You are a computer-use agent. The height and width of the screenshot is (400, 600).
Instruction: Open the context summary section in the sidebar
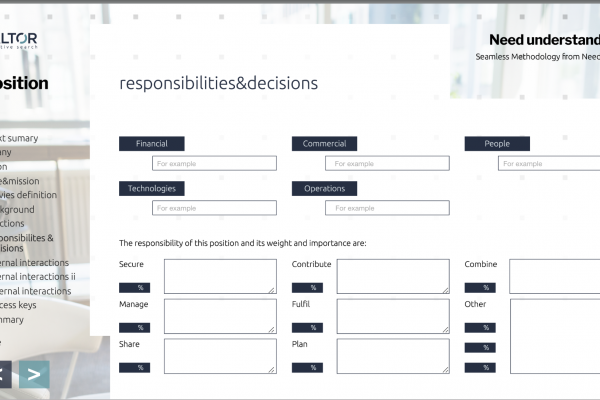[20, 138]
